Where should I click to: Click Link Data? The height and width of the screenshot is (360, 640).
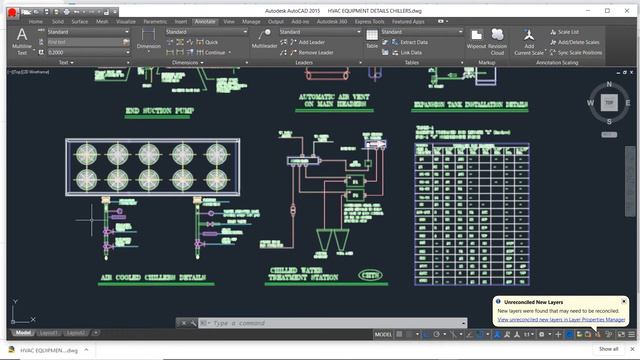pyautogui.click(x=407, y=53)
